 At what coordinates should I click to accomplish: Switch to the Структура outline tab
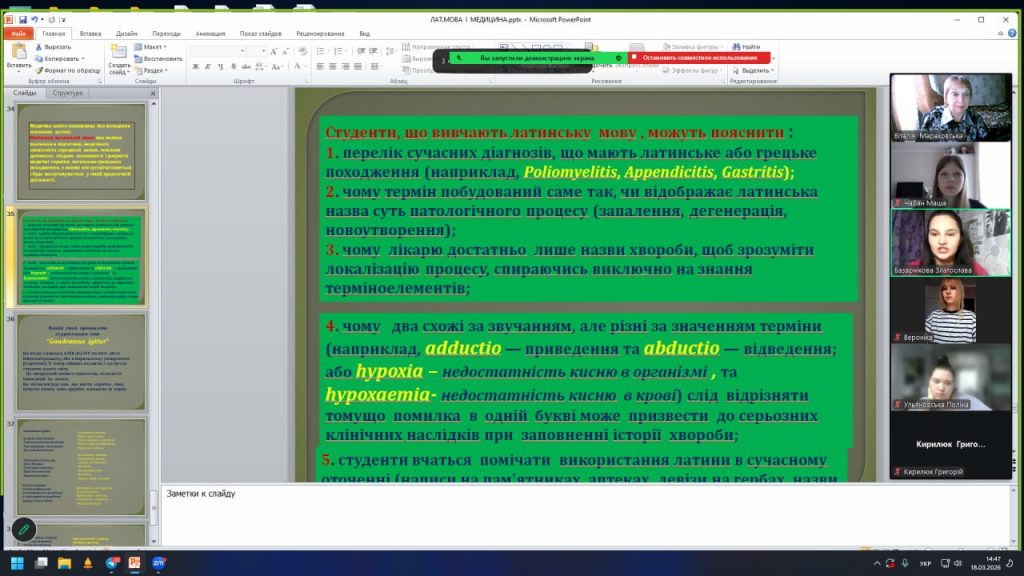point(68,93)
